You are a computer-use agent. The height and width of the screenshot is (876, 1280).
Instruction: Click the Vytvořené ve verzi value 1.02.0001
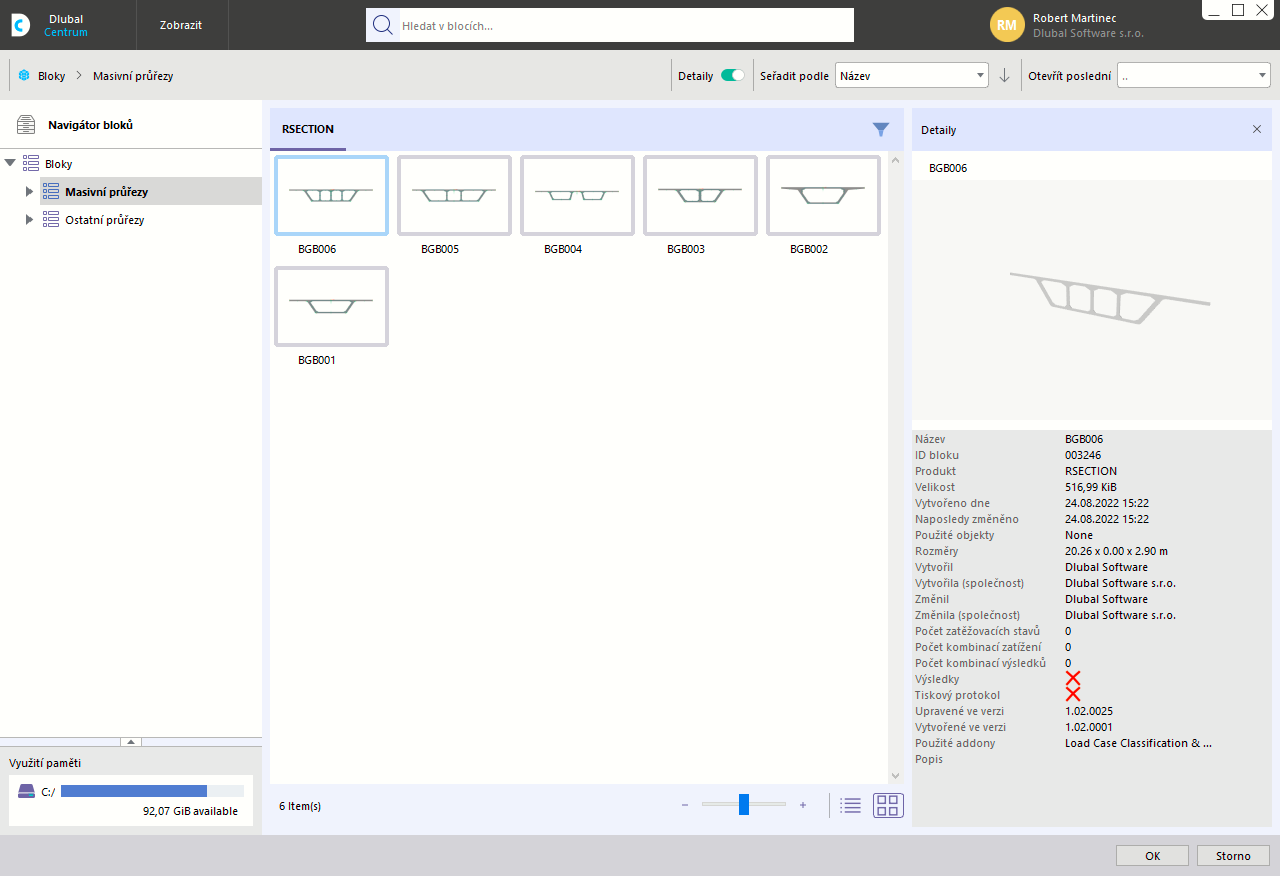[x=1089, y=727]
